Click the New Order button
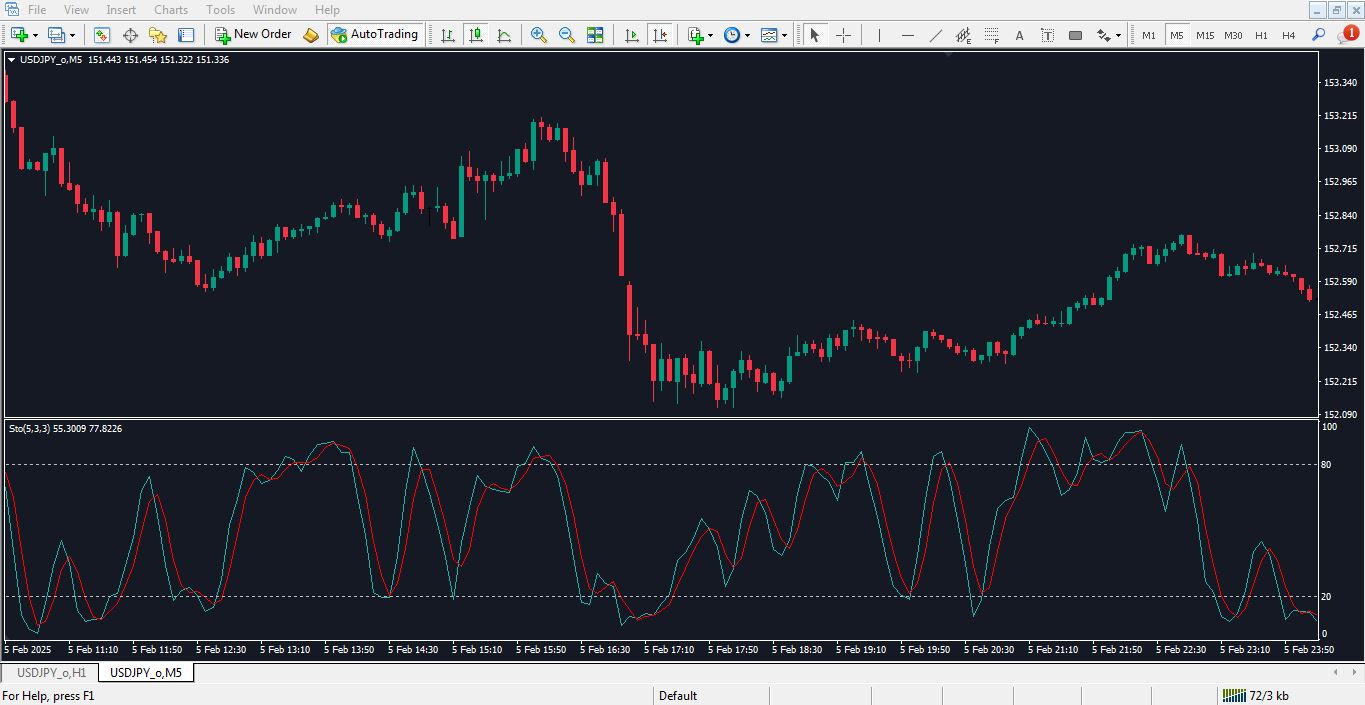Screen dimensions: 1365x705 point(253,35)
